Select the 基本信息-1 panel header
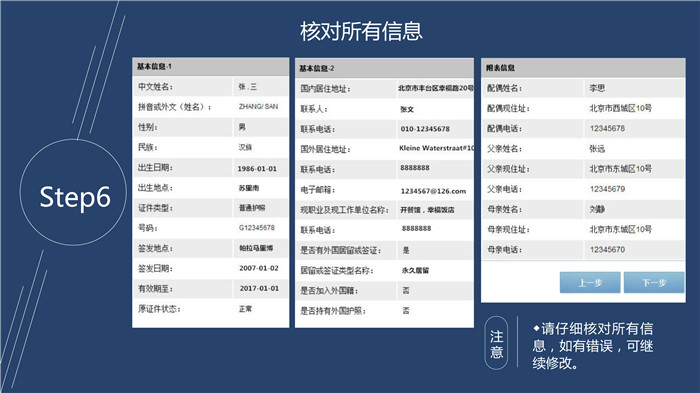Viewport: 700px width, 393px height. click(x=210, y=67)
